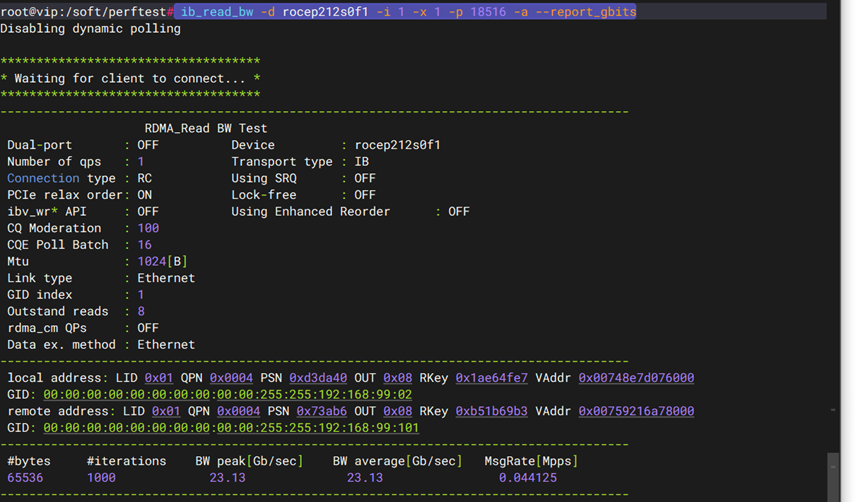Click the MsgRate value 0.044125
Screen dimensions: 865x502
[x=528, y=478]
